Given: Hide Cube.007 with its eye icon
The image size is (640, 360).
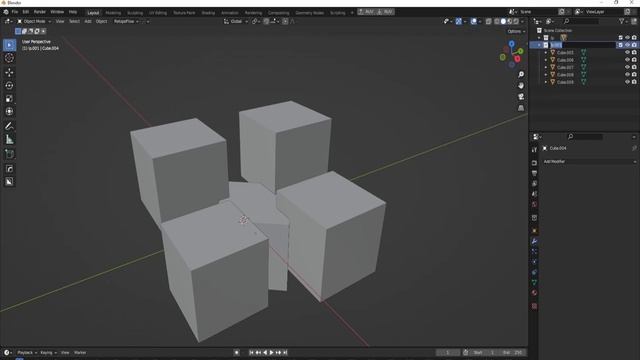Looking at the screenshot, I should click(627, 67).
